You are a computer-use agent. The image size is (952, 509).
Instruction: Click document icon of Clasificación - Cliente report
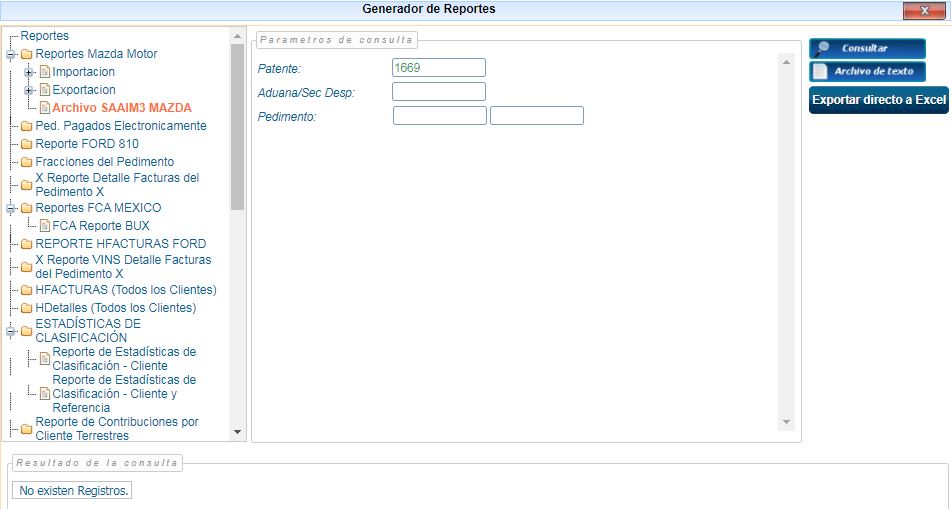pos(45,359)
